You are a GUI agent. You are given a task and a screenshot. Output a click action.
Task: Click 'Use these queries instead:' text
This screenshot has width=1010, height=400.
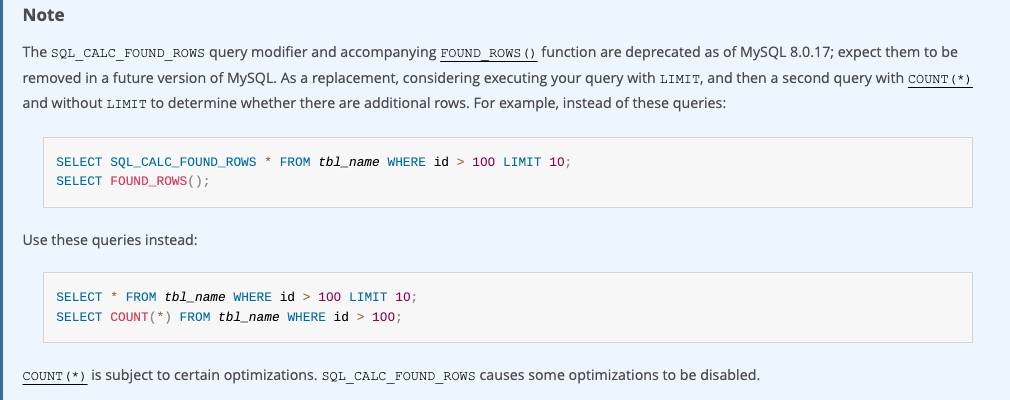click(x=110, y=240)
